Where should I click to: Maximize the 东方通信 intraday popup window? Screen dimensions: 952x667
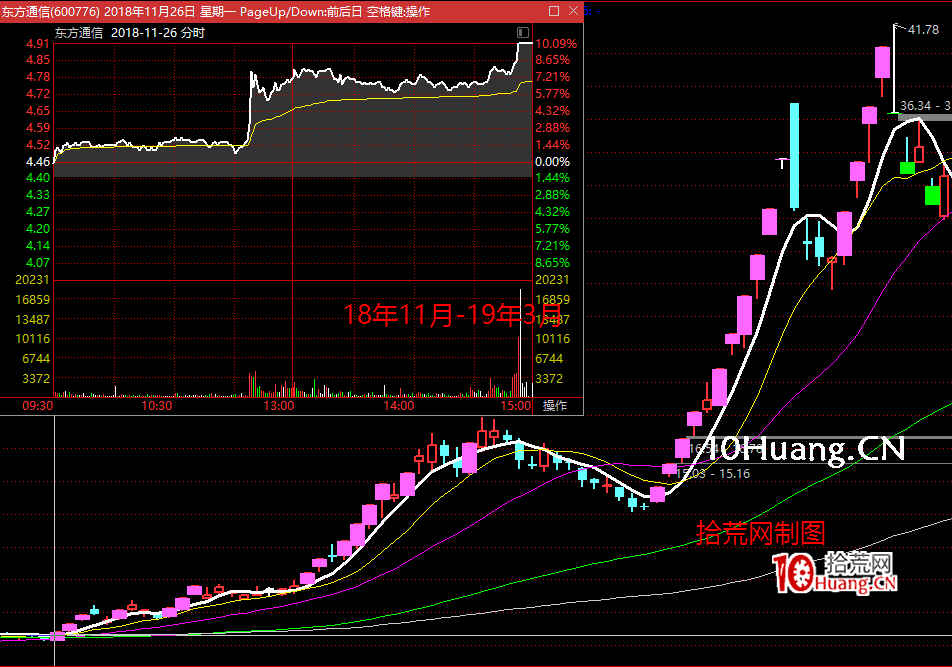[x=554, y=11]
